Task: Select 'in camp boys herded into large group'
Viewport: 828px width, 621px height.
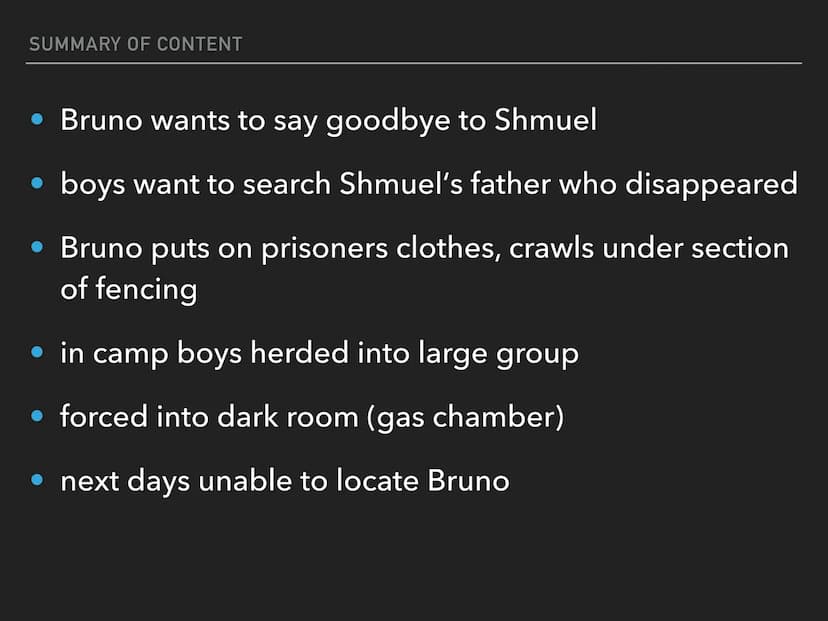Action: (x=319, y=354)
